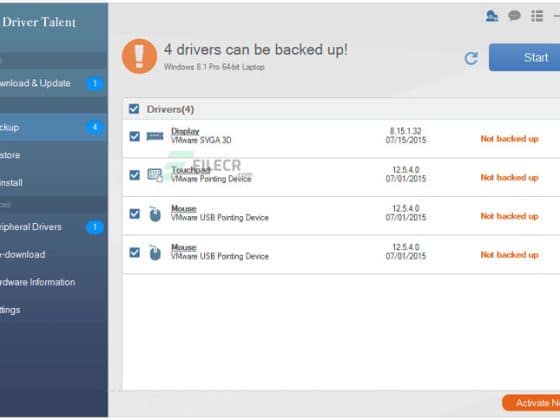This screenshot has width=560, height=420.
Task: Click the Backup count badge showing 4
Action: pyautogui.click(x=95, y=127)
